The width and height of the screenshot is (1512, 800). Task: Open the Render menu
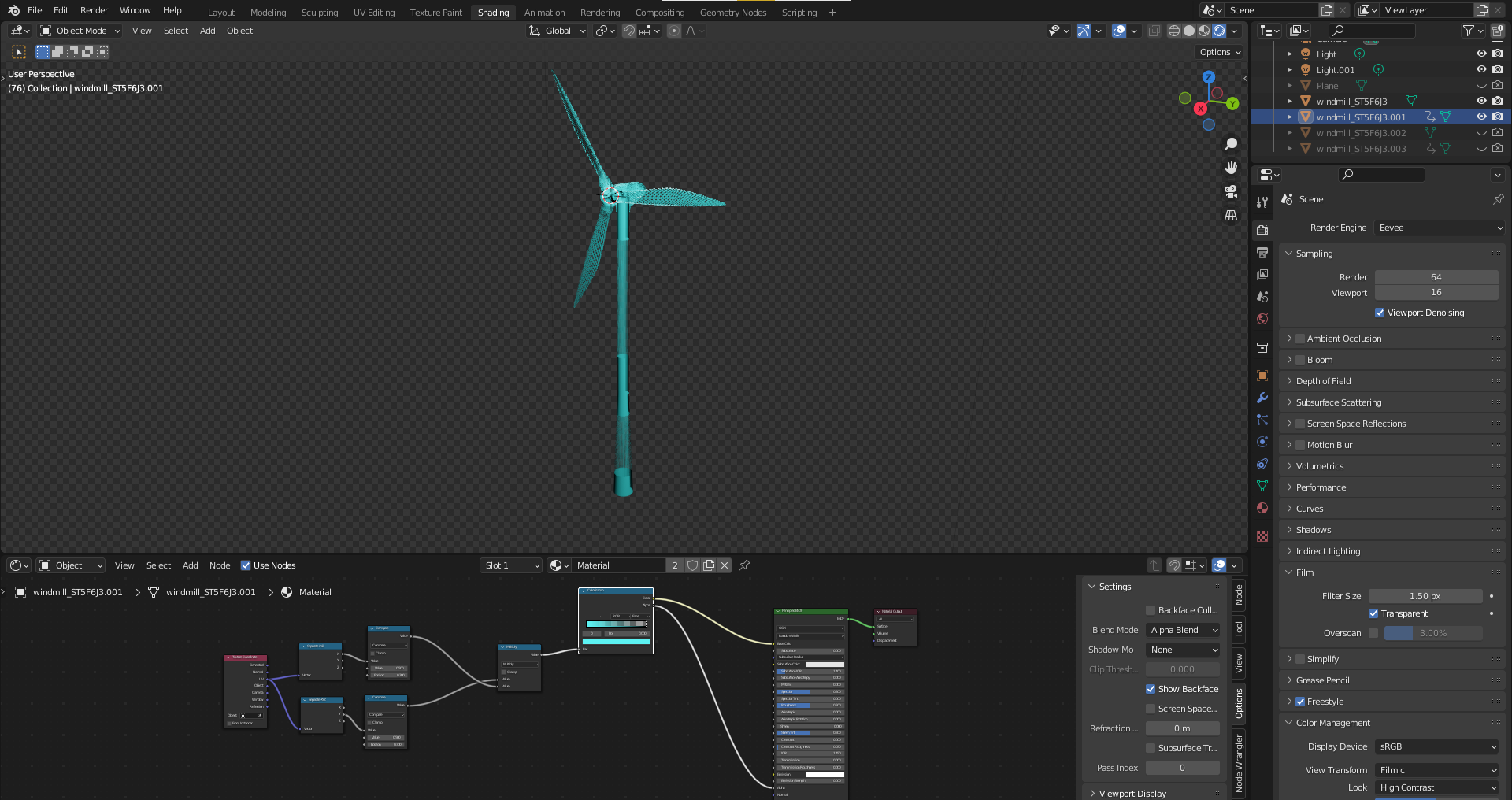[94, 10]
